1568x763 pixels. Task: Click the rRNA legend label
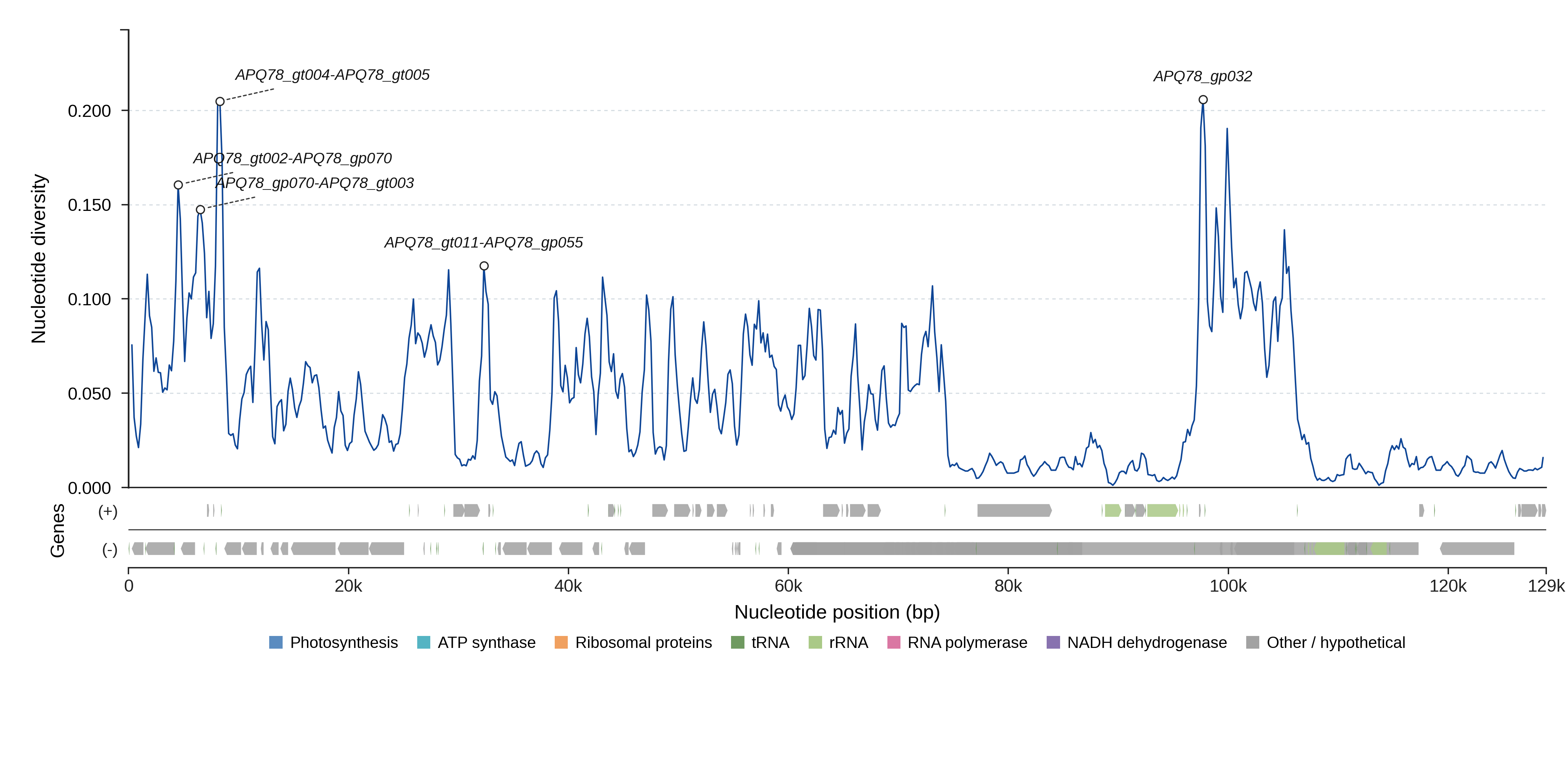849,642
